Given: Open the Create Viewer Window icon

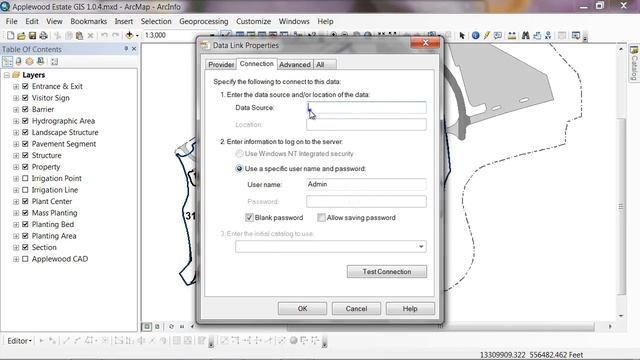Looking at the screenshot, I should click(x=576, y=36).
